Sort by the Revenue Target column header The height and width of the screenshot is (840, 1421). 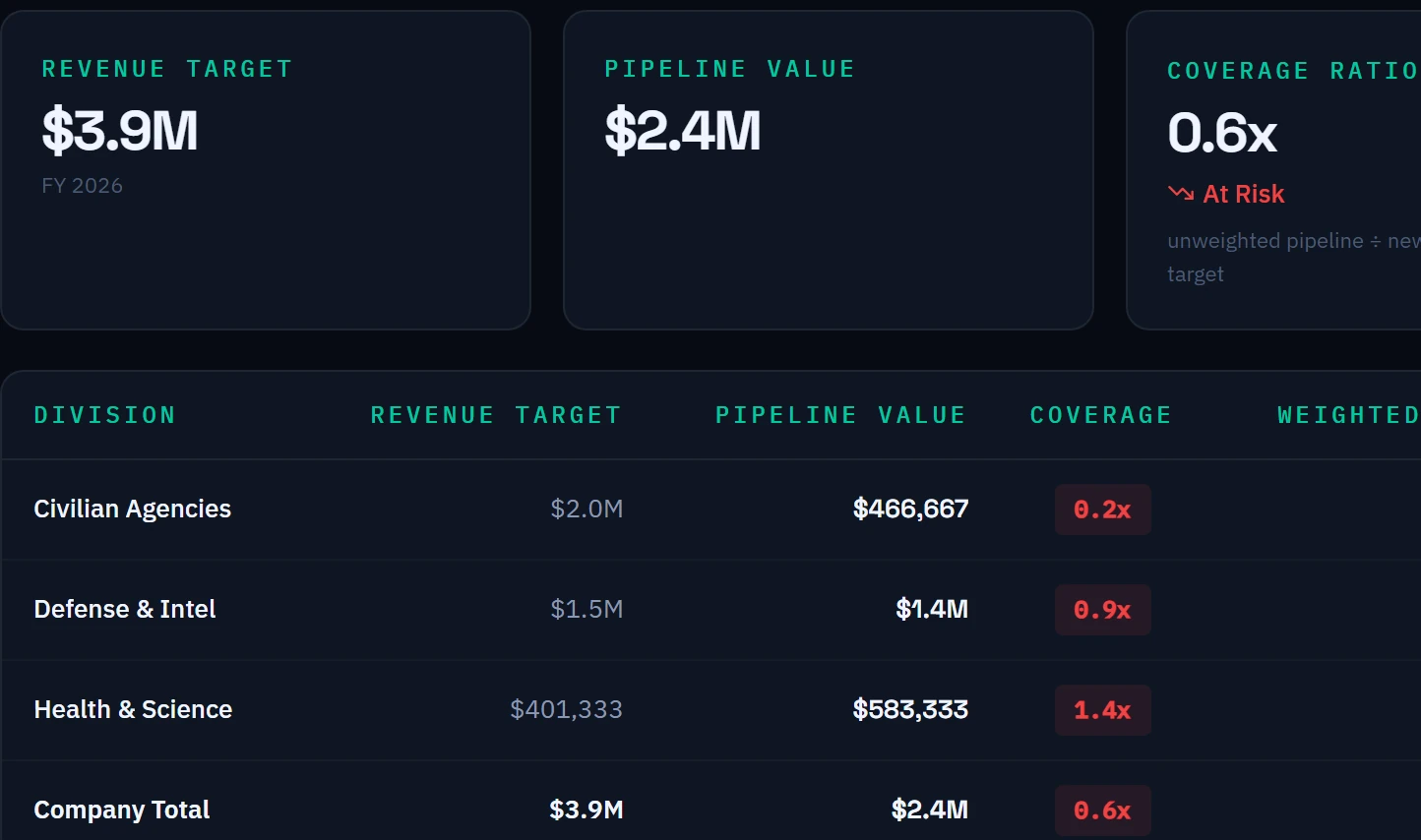click(496, 415)
